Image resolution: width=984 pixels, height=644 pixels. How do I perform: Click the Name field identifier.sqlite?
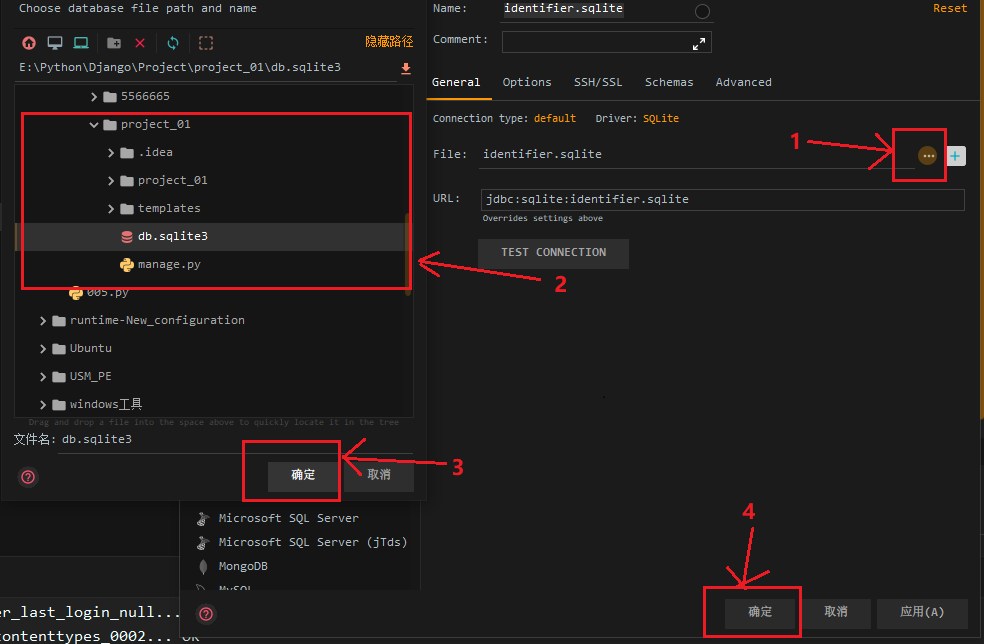coord(607,9)
